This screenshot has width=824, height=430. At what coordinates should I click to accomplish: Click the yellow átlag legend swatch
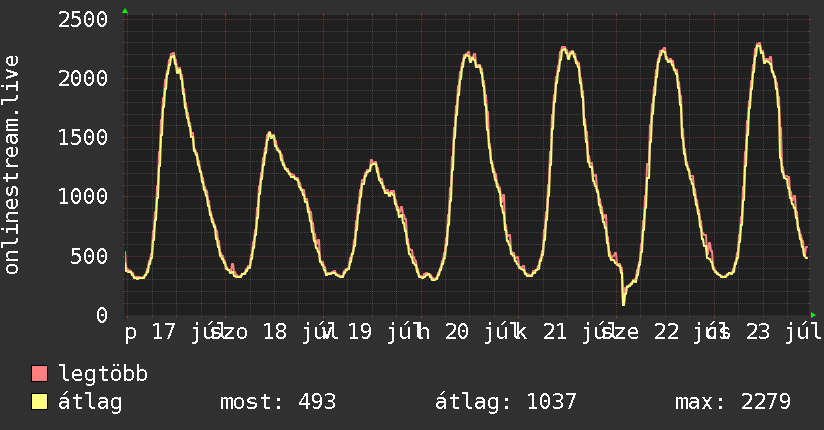coord(39,402)
